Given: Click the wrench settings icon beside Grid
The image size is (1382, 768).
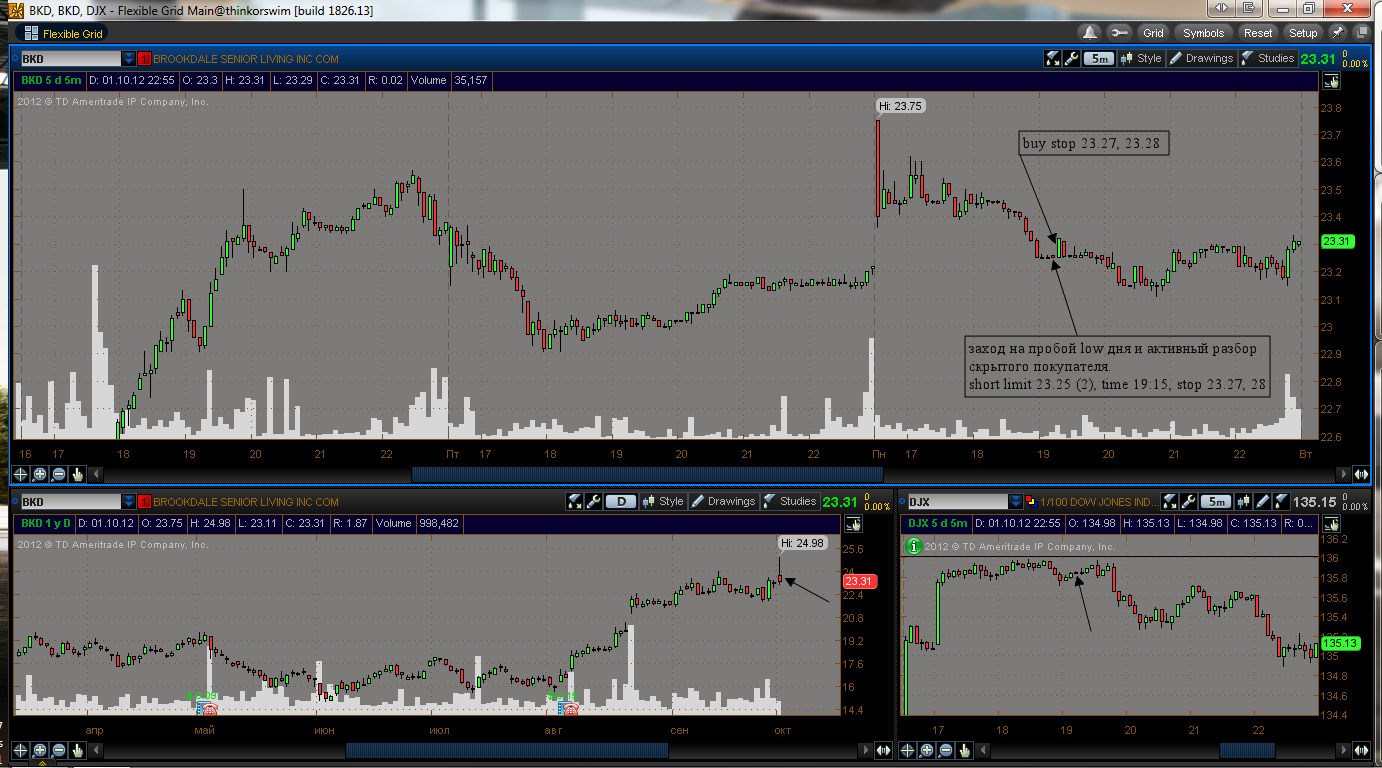Looking at the screenshot, I should pyautogui.click(x=1119, y=32).
